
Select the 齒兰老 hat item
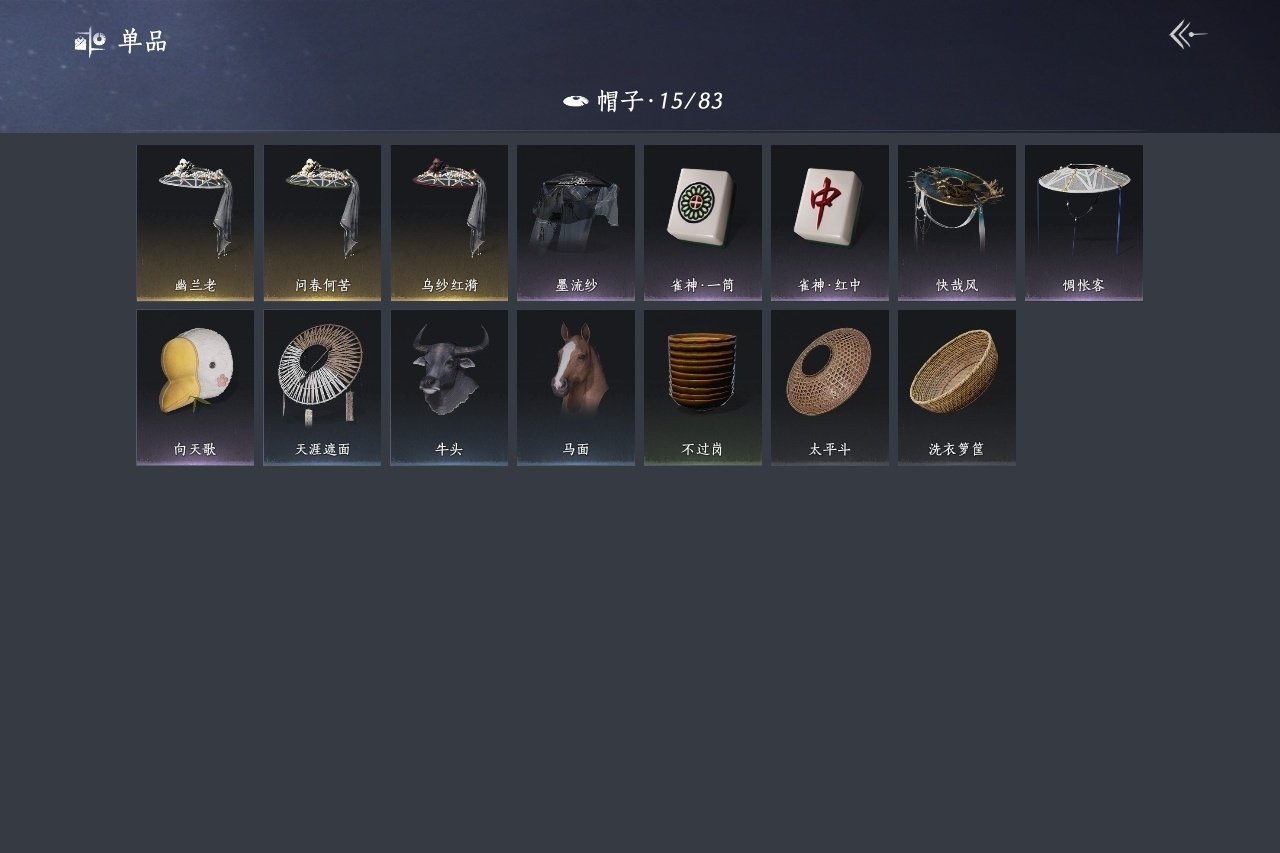pyautogui.click(x=195, y=223)
